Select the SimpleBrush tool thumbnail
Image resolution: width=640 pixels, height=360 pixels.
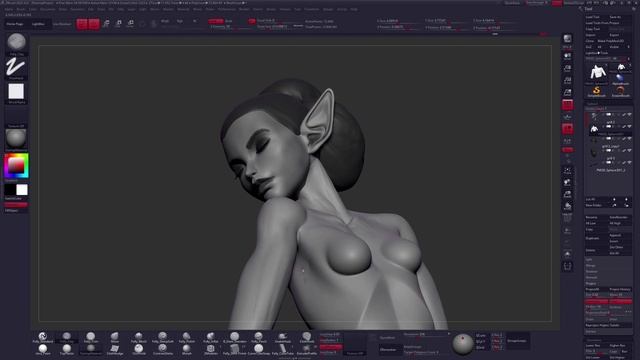point(596,92)
